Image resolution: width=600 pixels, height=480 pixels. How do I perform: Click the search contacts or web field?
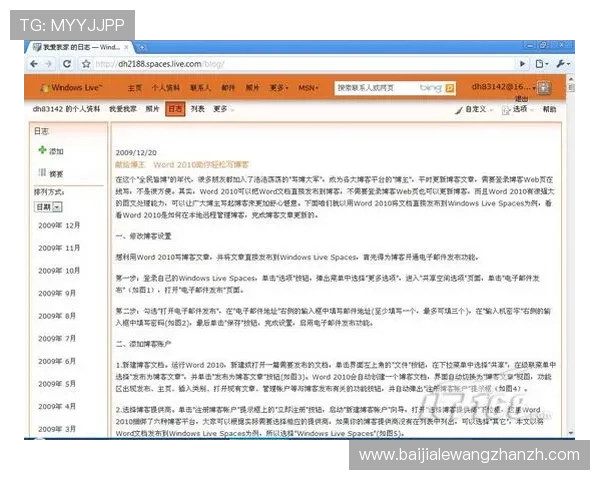tap(377, 88)
